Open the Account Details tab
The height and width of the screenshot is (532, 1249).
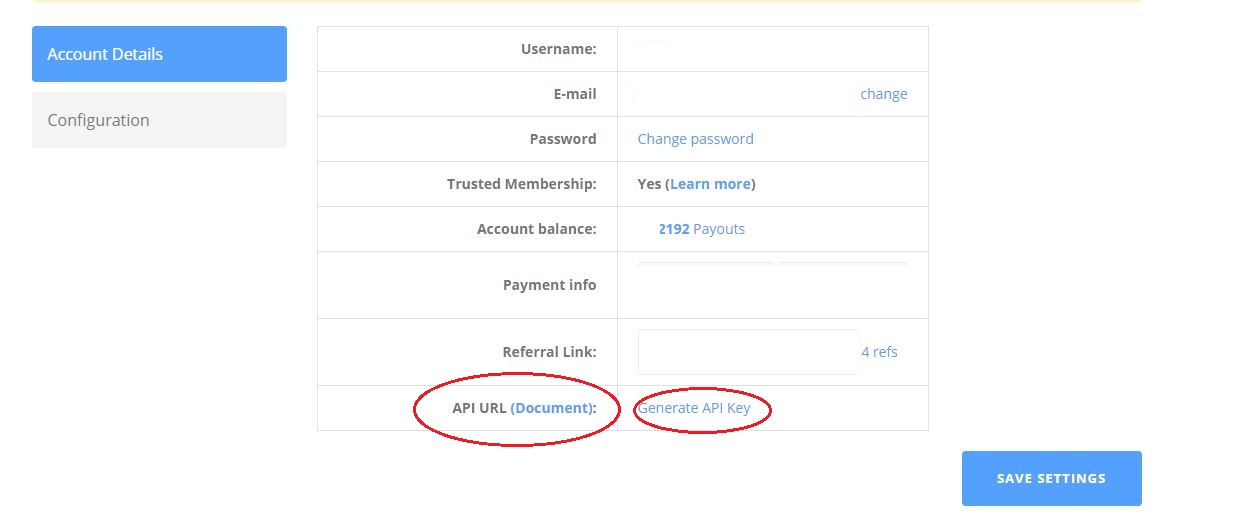(159, 54)
